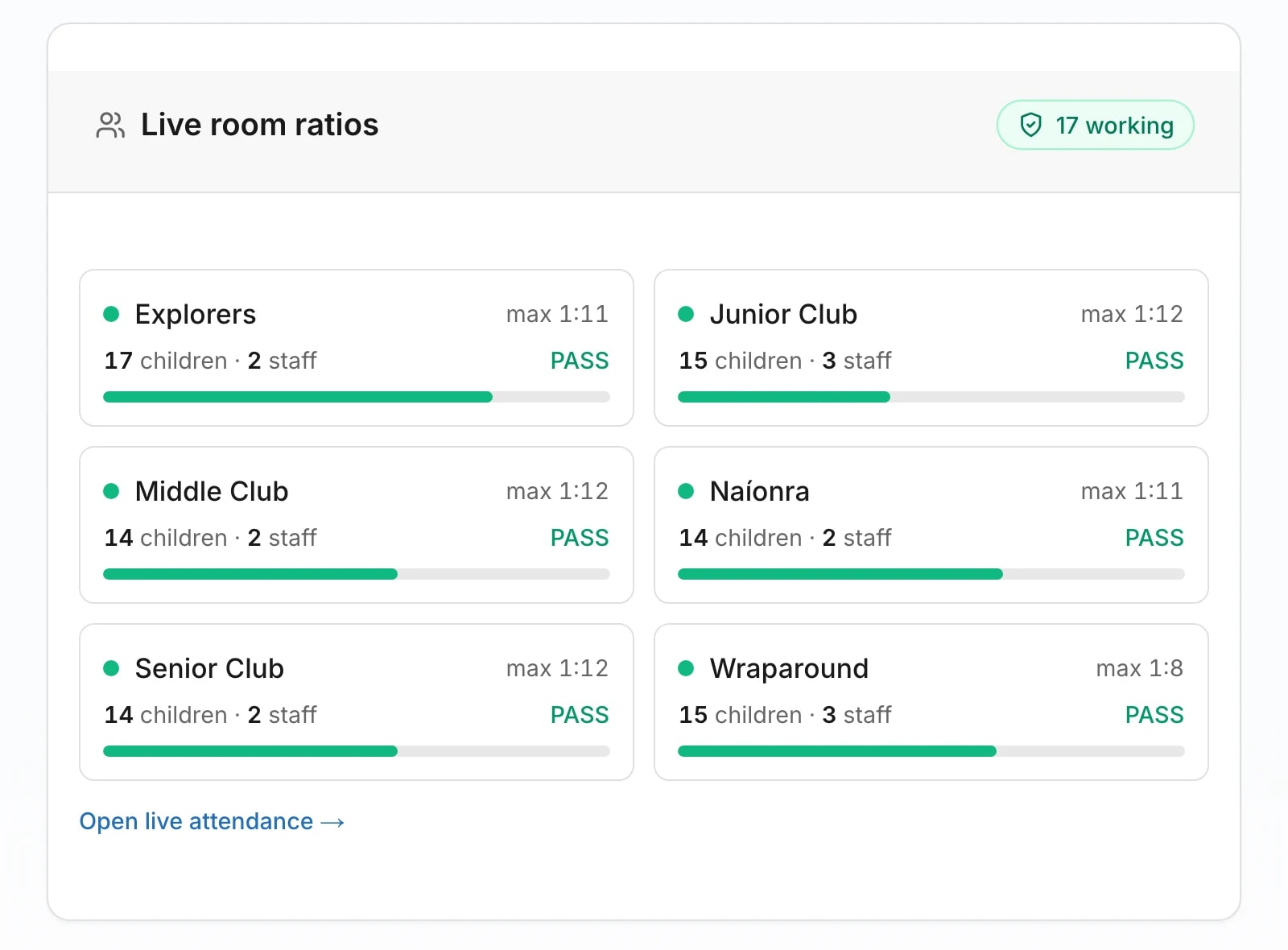The image size is (1288, 950).
Task: Click 17 children · 2 staff on Explorers
Action: [211, 361]
